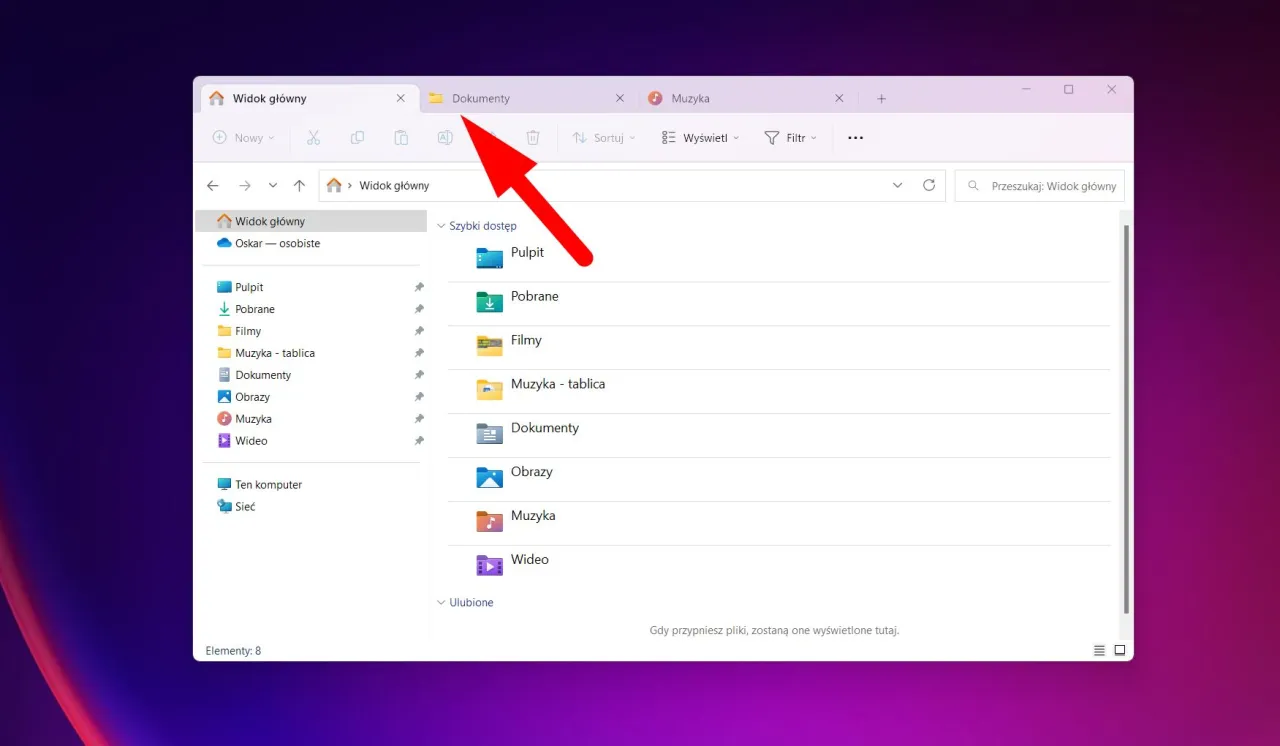Click the refresh icon in the address bar
The height and width of the screenshot is (746, 1280).
[929, 185]
